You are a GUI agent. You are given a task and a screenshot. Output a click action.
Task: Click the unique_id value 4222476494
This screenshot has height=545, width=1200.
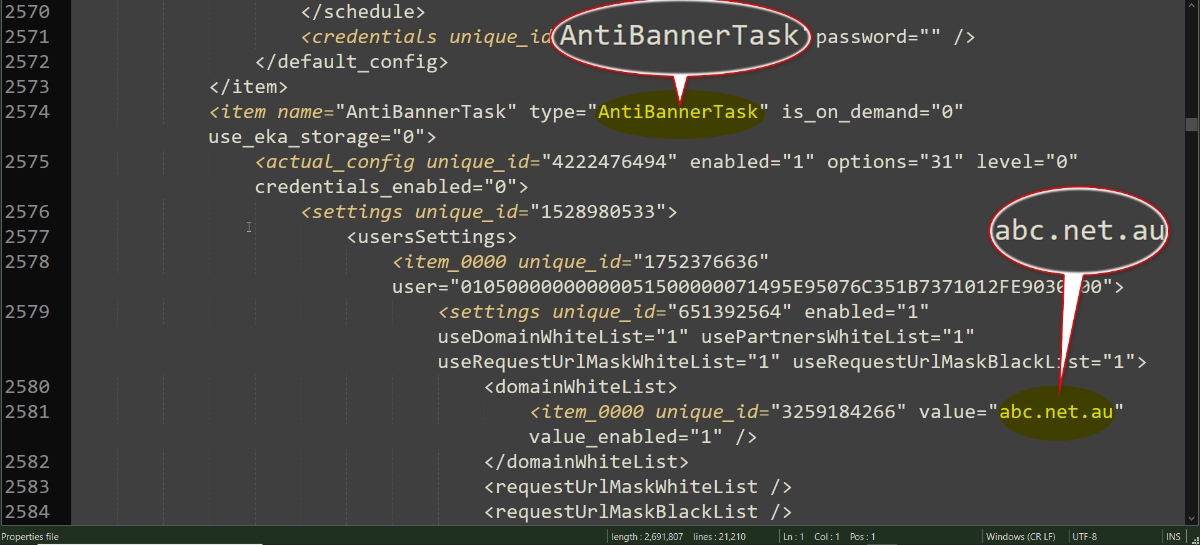pos(610,162)
